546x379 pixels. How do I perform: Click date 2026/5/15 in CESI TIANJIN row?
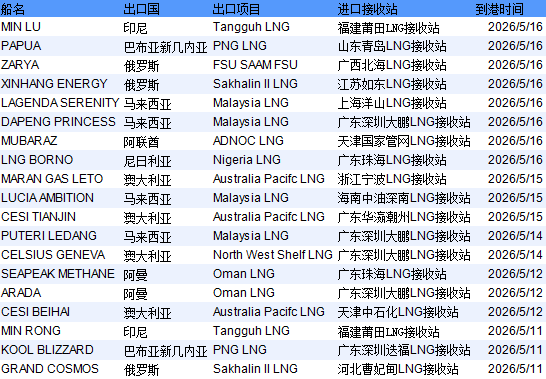(515, 217)
